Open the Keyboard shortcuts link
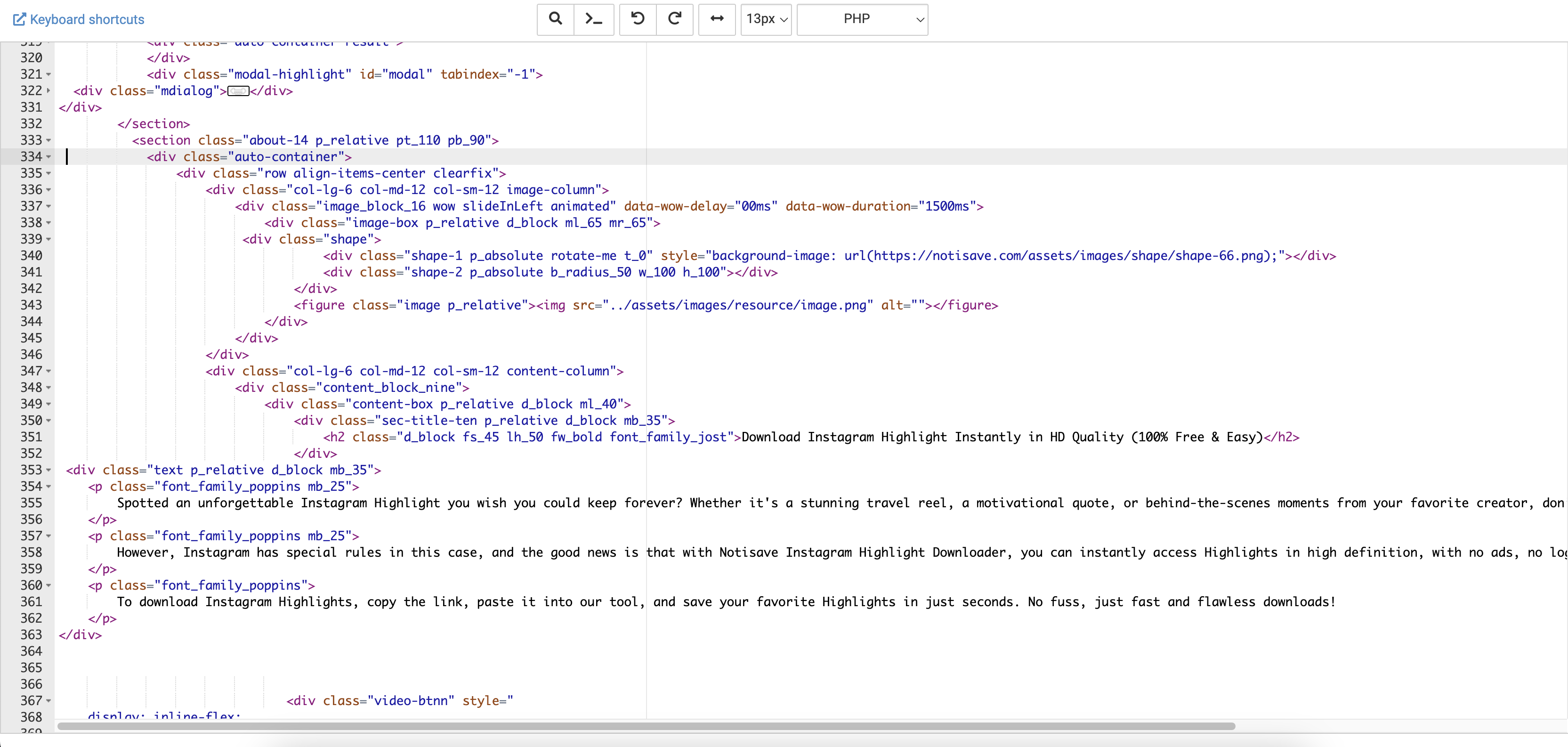Viewport: 1568px width, 747px height. click(87, 19)
